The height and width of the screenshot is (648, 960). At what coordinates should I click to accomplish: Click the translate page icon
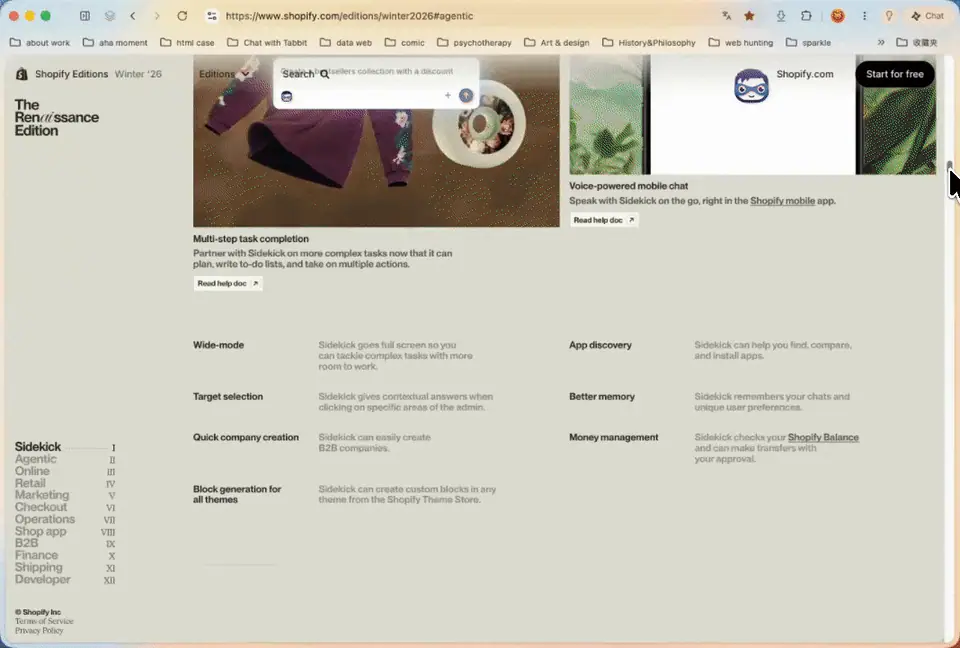[x=726, y=16]
